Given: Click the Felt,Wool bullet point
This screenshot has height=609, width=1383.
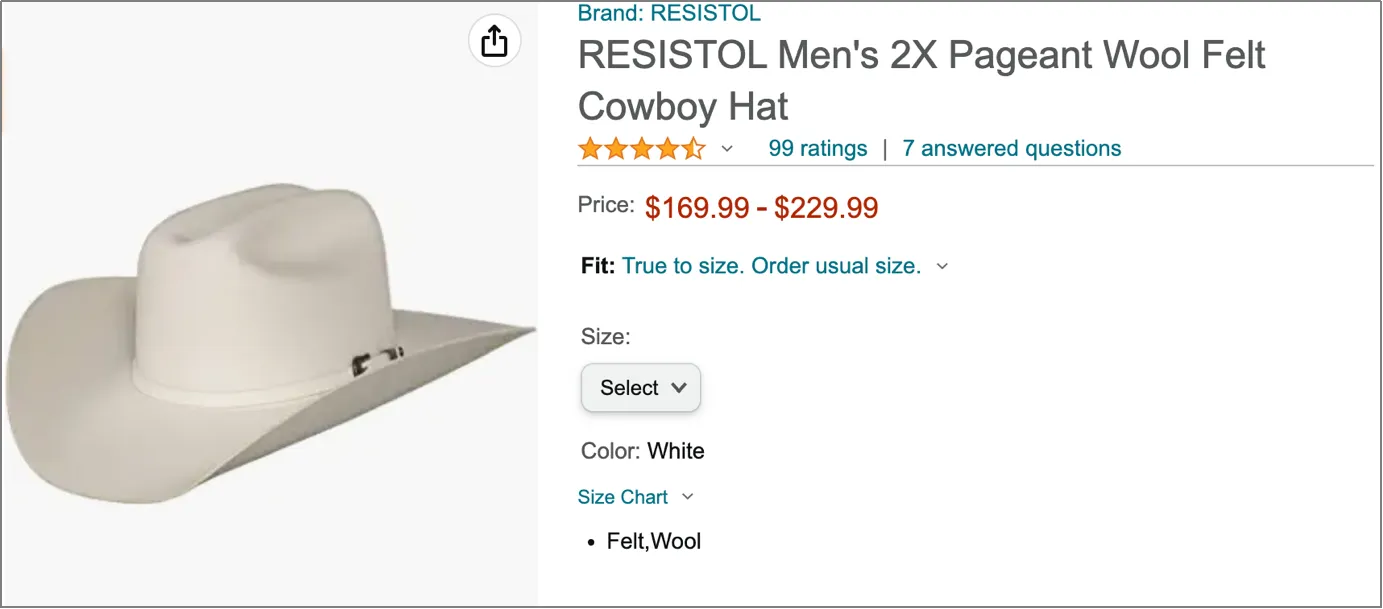Looking at the screenshot, I should point(654,541).
